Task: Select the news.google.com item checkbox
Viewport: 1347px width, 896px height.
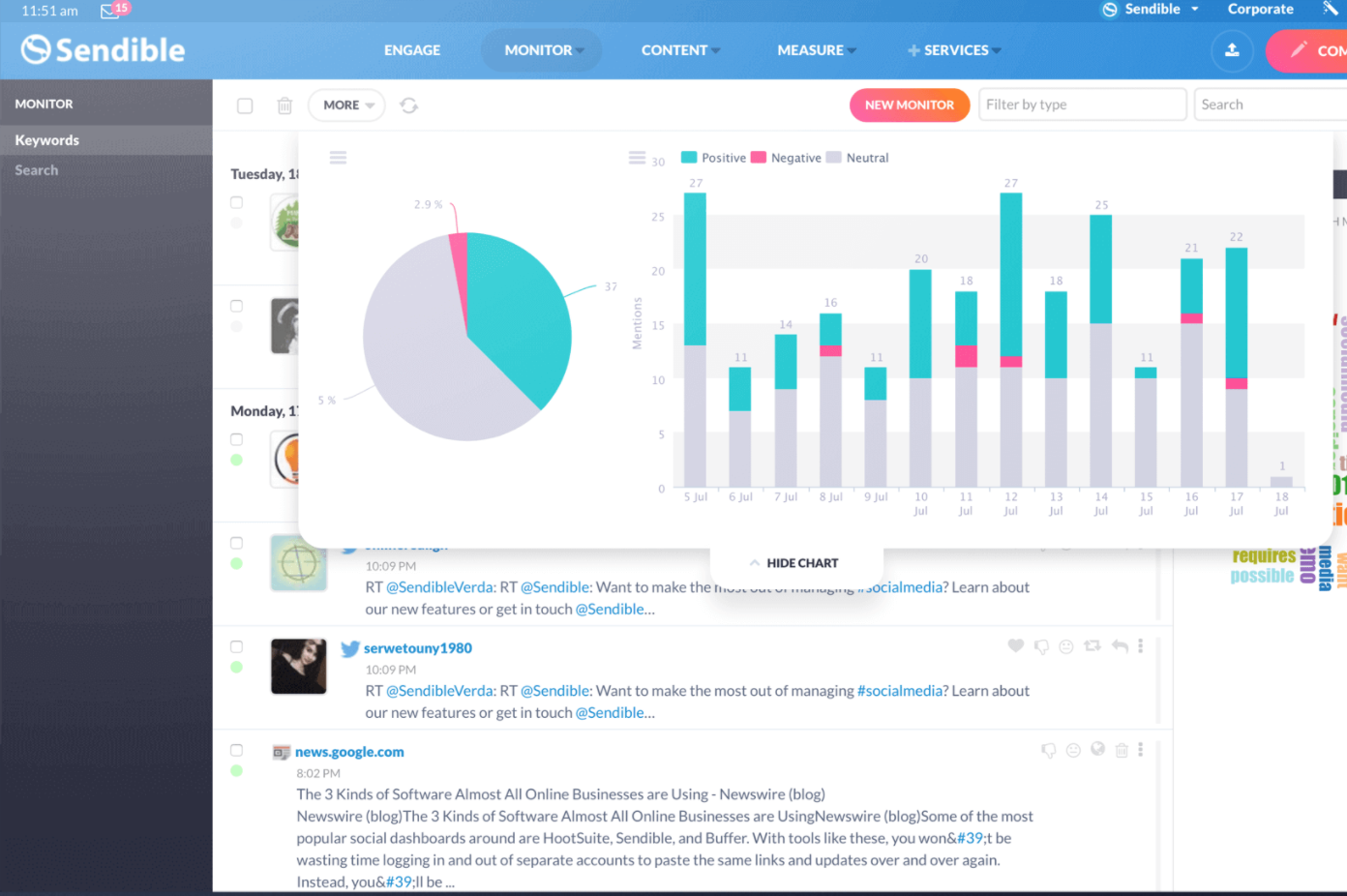Action: tap(236, 750)
